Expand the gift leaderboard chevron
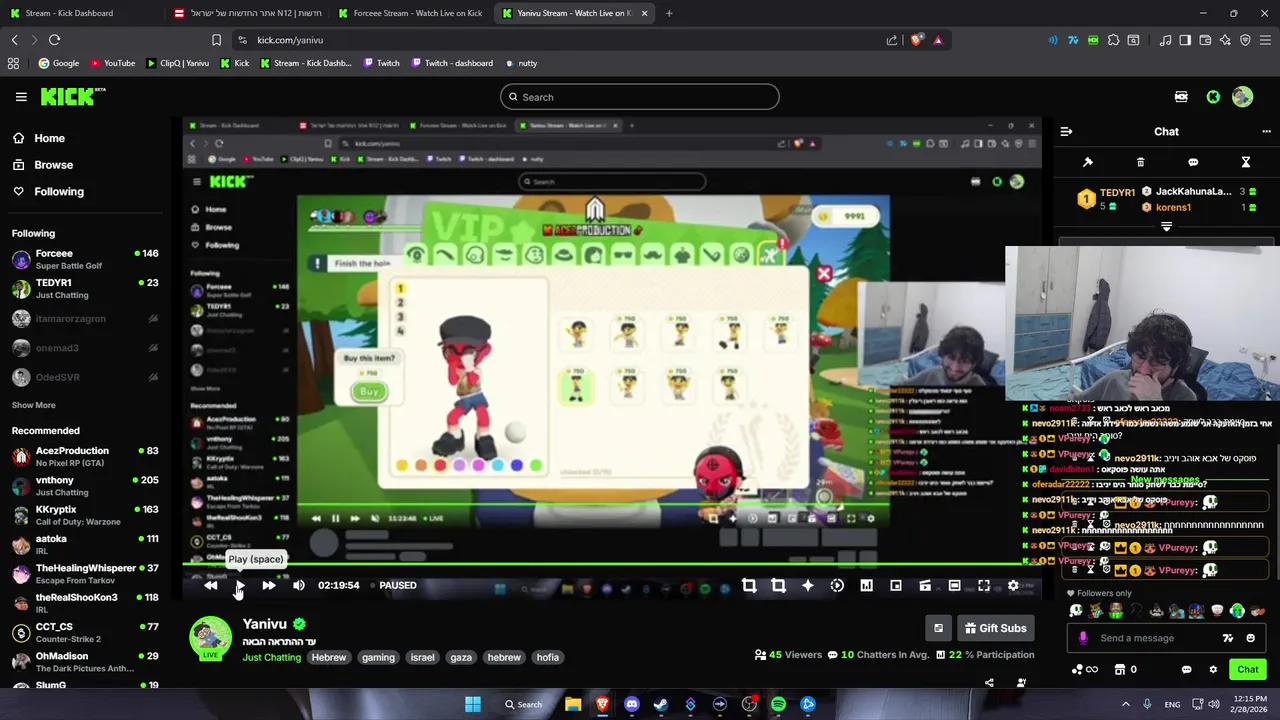 1166,227
